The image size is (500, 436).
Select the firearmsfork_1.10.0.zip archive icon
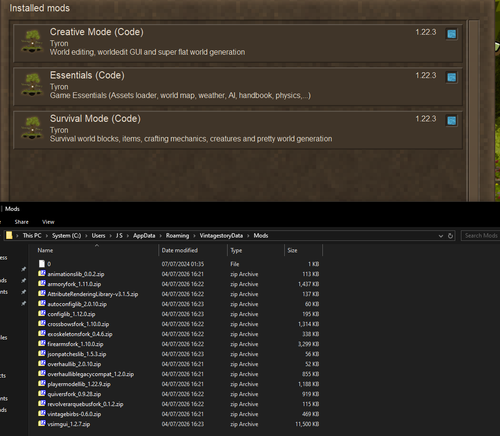pos(42,344)
